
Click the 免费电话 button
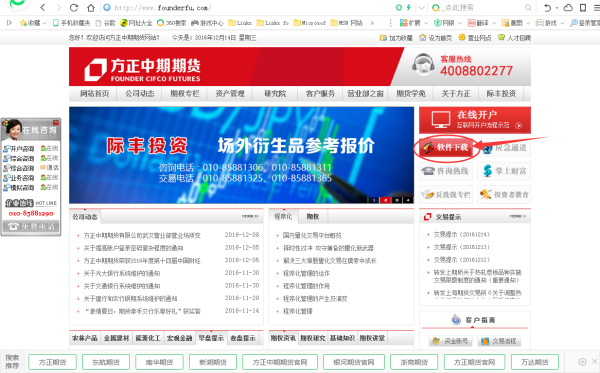(x=31, y=226)
